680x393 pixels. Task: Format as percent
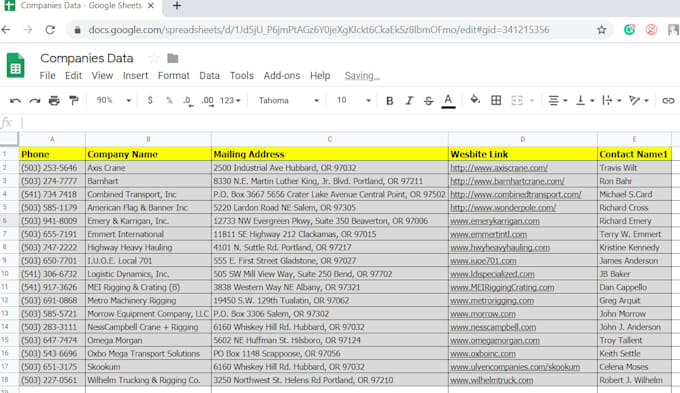(169, 100)
